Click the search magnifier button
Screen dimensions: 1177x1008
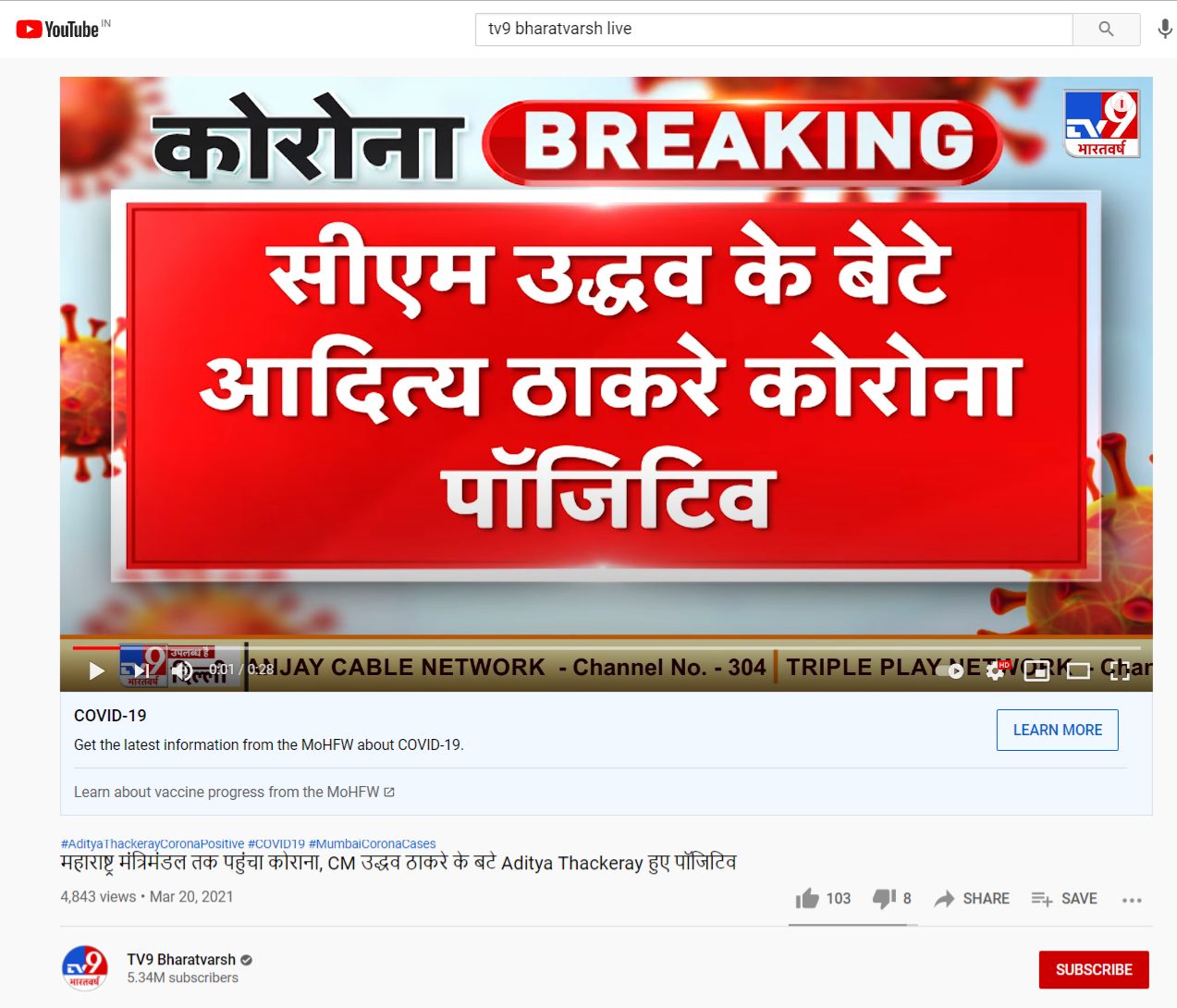pos(1106,29)
